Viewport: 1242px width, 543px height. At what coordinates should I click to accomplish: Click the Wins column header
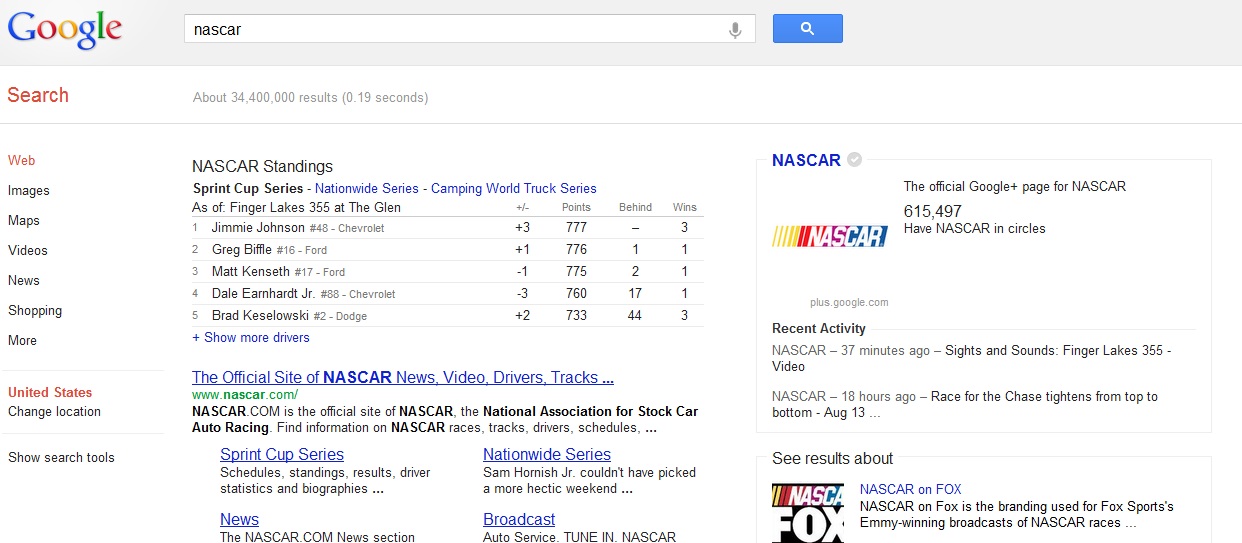point(685,207)
